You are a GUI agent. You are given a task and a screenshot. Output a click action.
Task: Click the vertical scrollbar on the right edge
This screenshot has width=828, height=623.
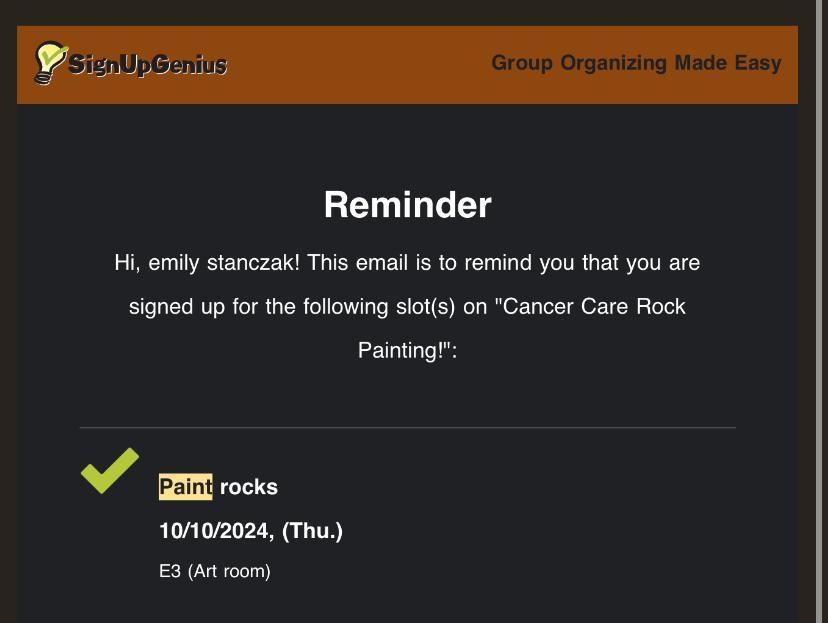coord(818,300)
